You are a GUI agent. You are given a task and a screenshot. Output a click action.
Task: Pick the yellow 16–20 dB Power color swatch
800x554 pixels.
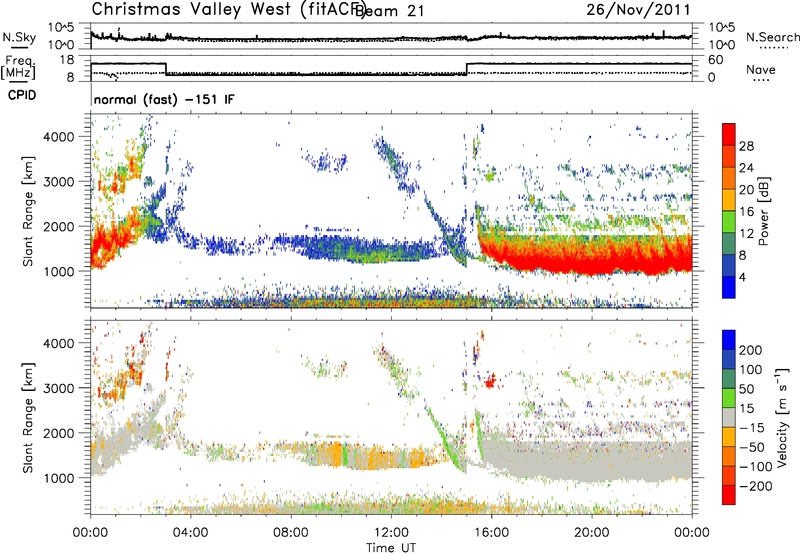click(x=729, y=199)
